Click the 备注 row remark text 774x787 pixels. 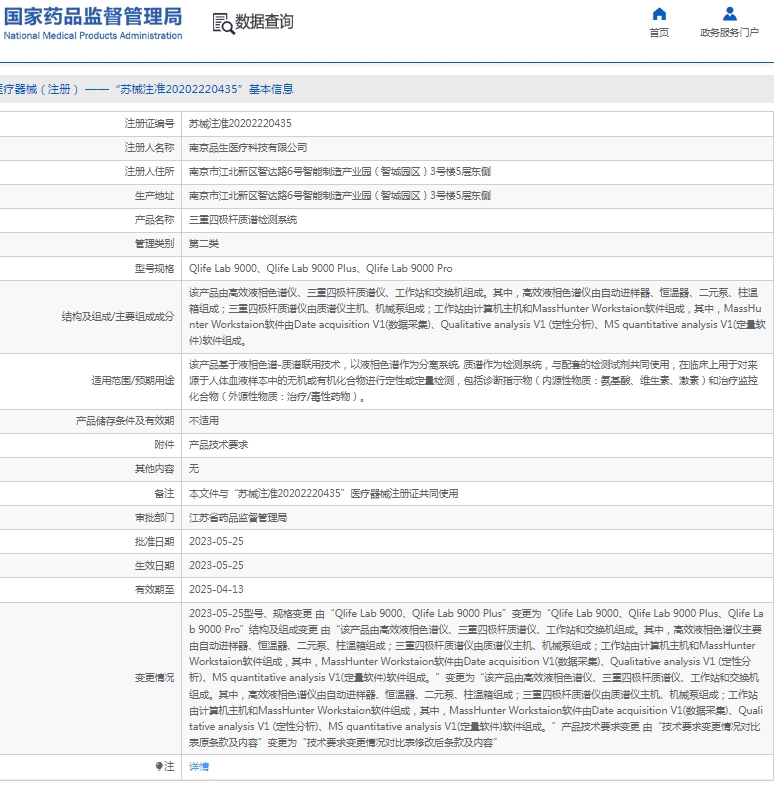323,493
